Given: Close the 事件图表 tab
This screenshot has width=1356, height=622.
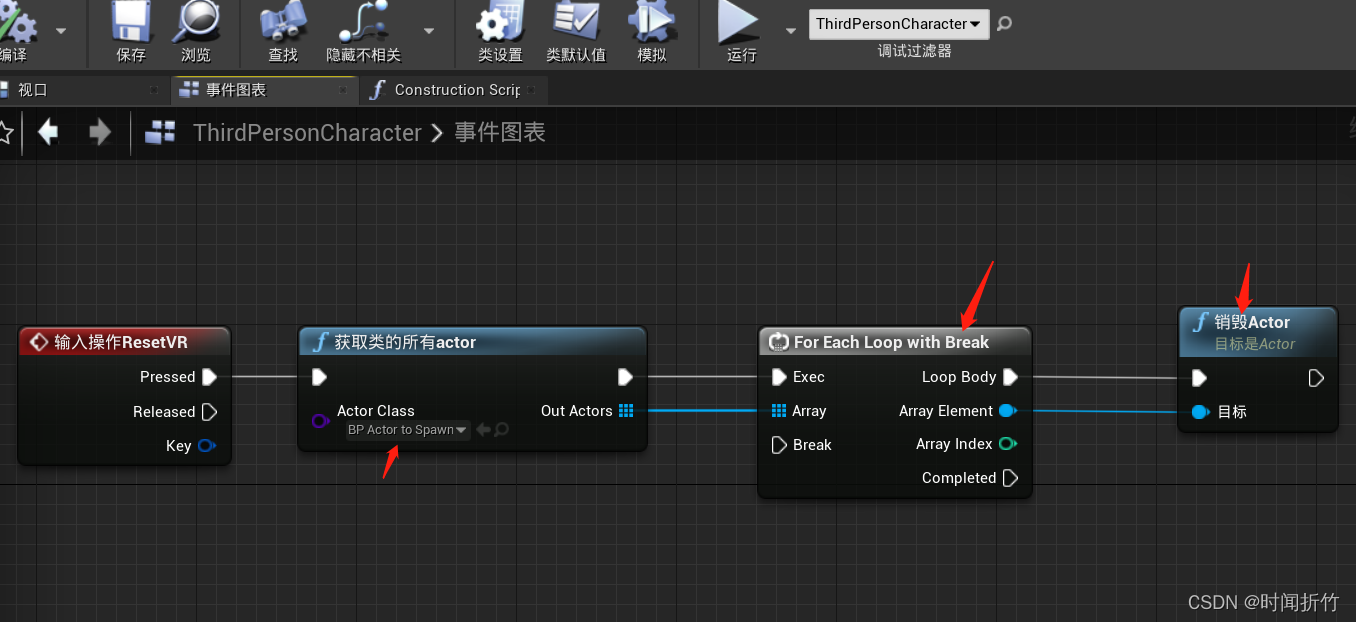Looking at the screenshot, I should [x=343, y=90].
